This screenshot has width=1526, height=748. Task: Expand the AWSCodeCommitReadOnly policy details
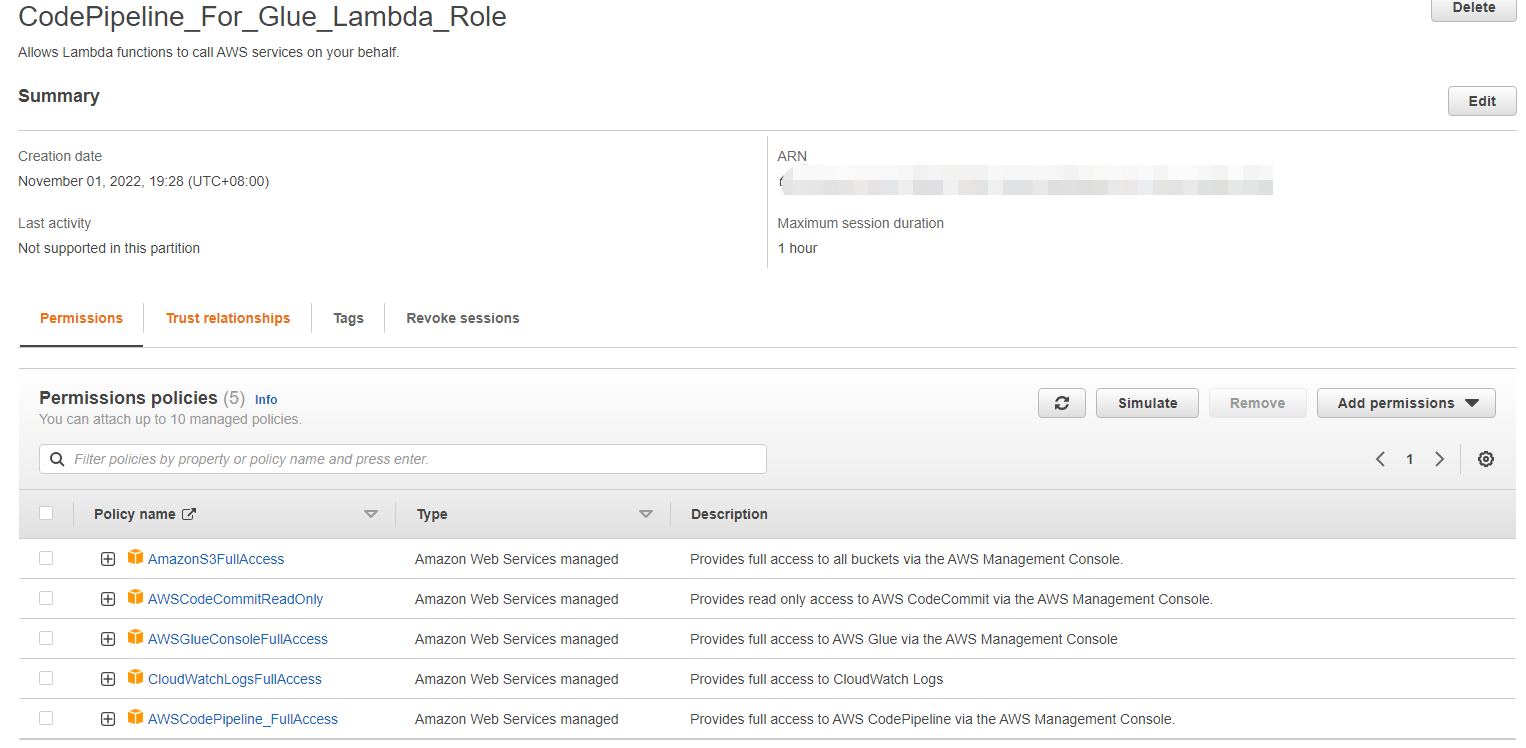point(108,599)
